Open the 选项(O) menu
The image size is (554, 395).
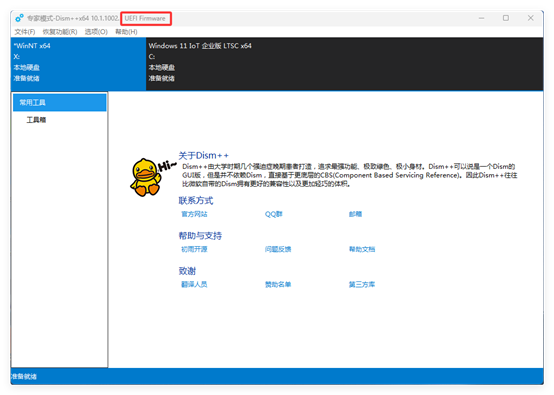coord(96,32)
